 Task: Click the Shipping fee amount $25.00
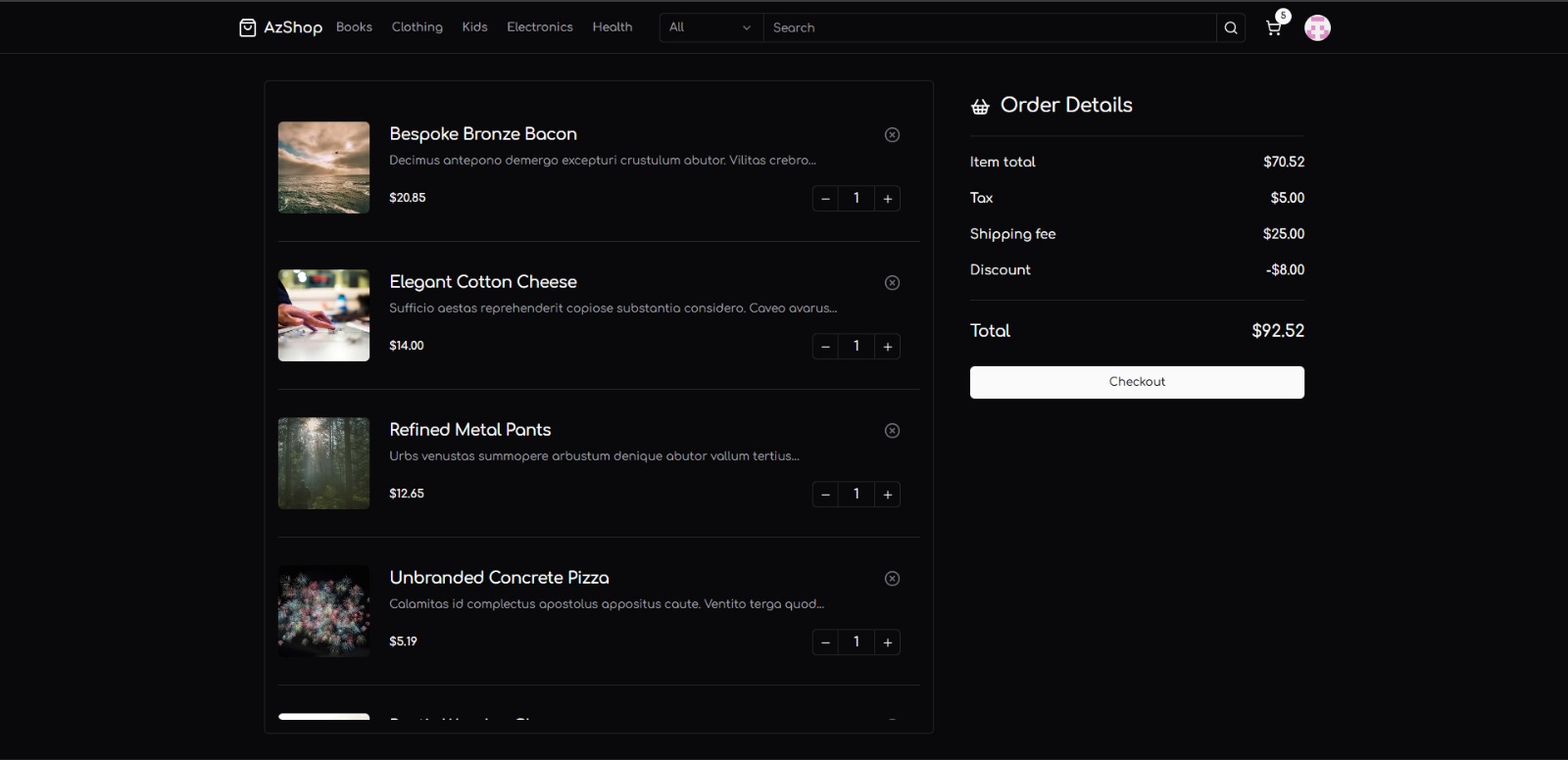pos(1284,234)
